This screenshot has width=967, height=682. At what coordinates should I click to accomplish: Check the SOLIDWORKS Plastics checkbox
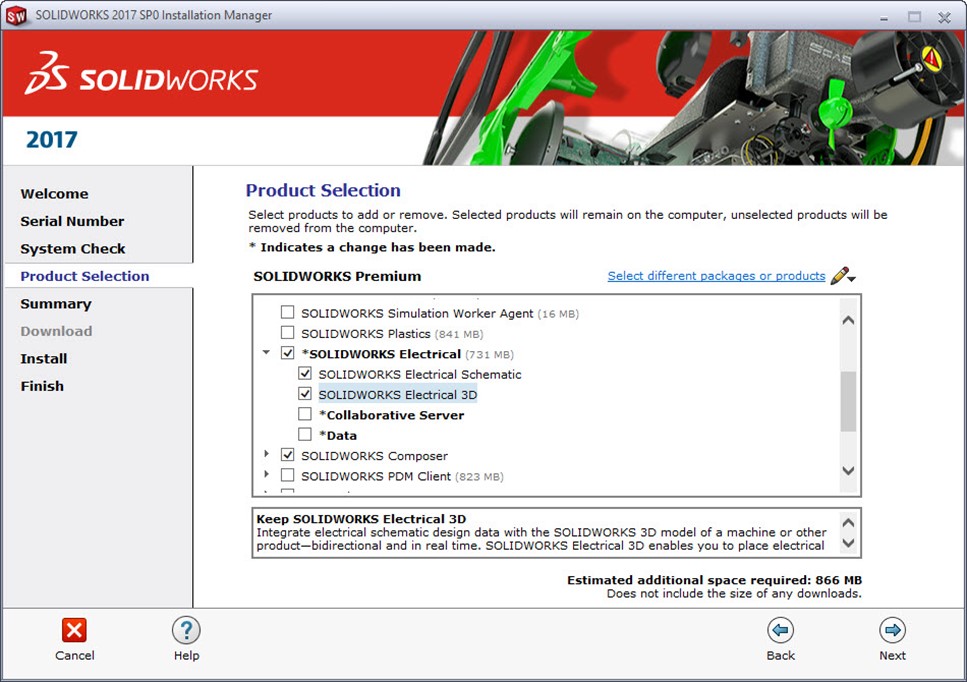(288, 333)
